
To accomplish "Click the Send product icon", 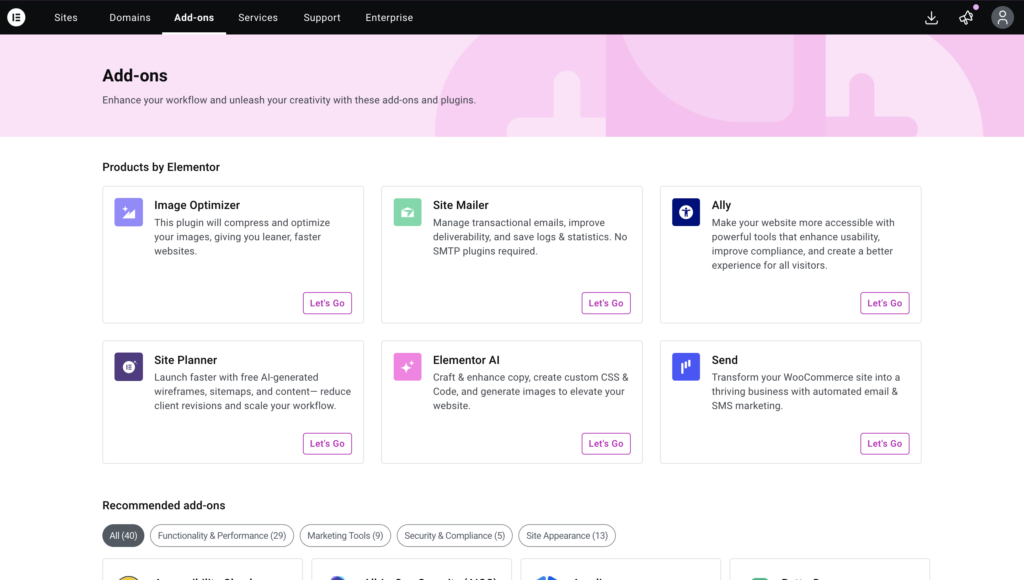I will (x=686, y=367).
